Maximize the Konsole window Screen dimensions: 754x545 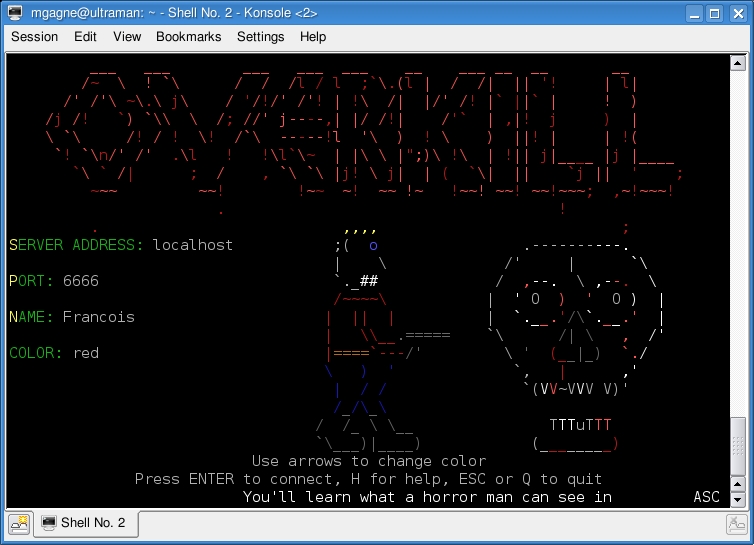tap(715, 13)
